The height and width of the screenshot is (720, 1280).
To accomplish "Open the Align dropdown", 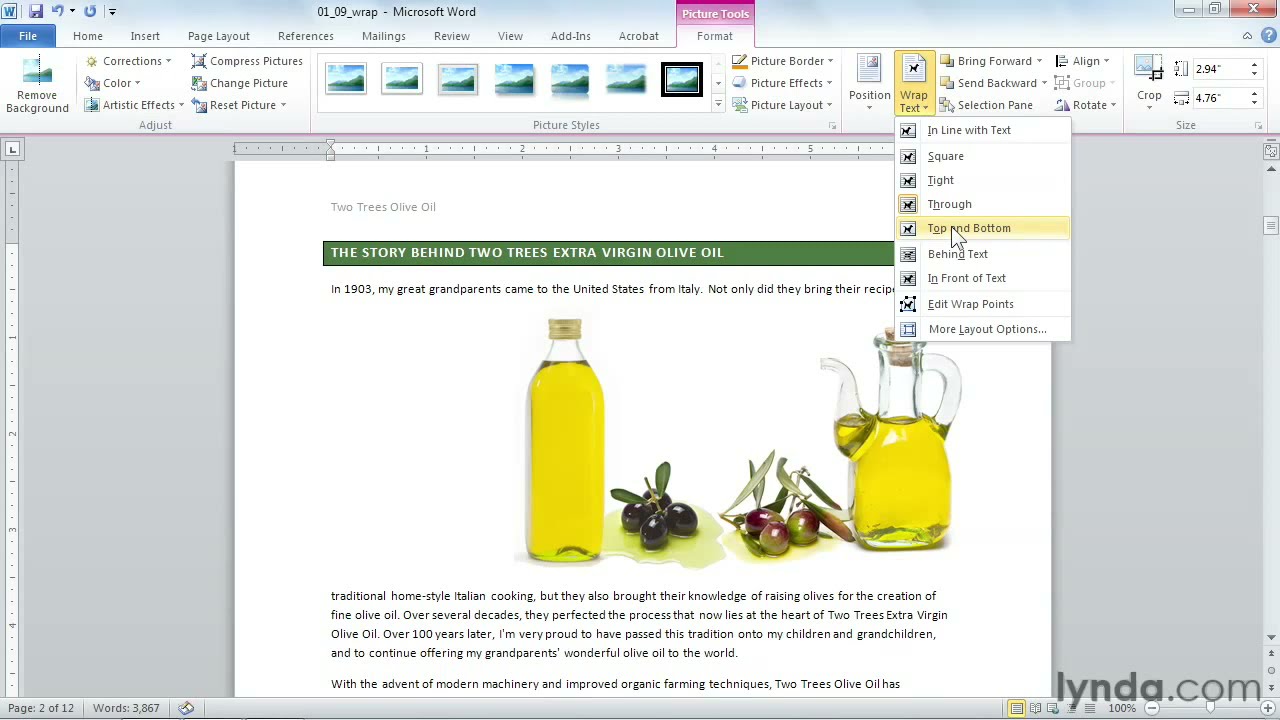I will click(x=1082, y=61).
